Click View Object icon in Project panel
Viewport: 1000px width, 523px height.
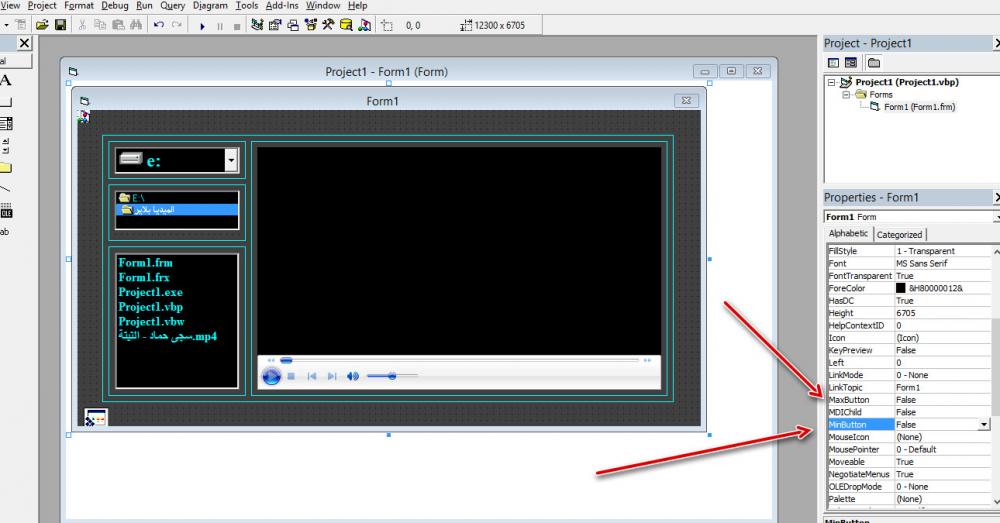pos(851,63)
